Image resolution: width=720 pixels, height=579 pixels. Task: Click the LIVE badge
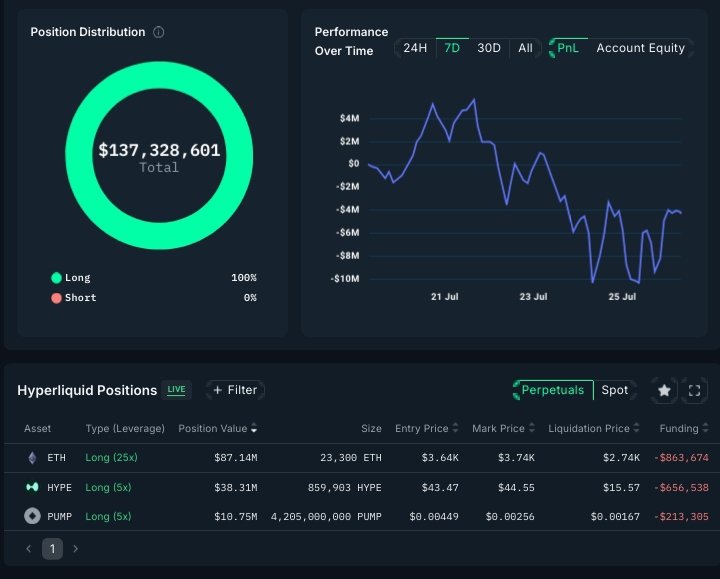[176, 390]
